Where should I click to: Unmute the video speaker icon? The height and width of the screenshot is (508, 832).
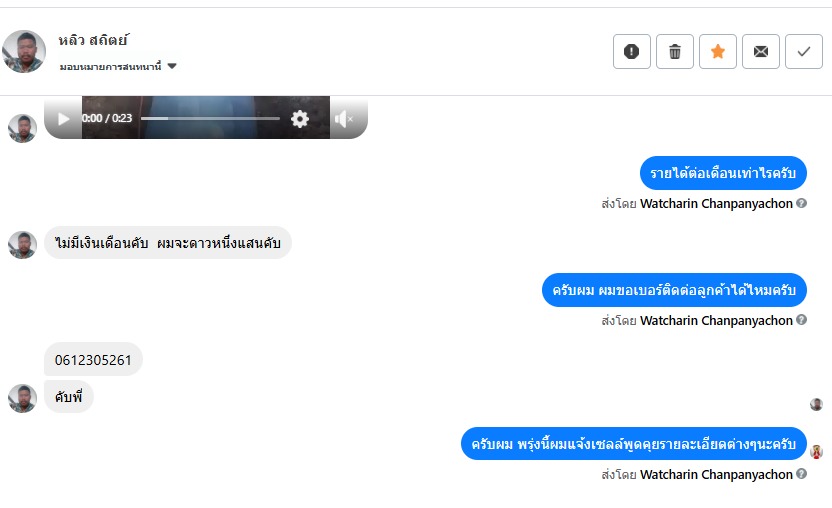click(x=343, y=119)
